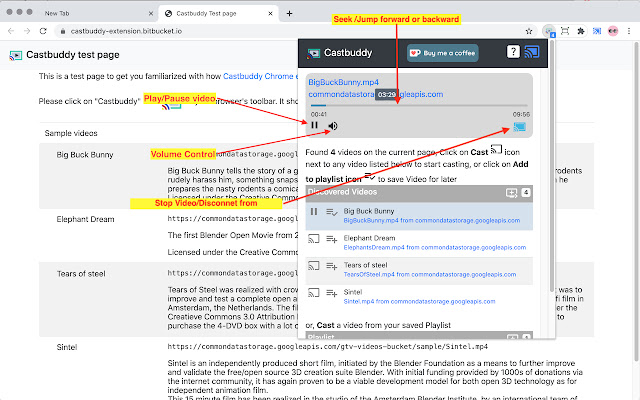640x400 pixels.
Task: Open the Castbuddy help question mark icon
Action: pyautogui.click(x=513, y=52)
